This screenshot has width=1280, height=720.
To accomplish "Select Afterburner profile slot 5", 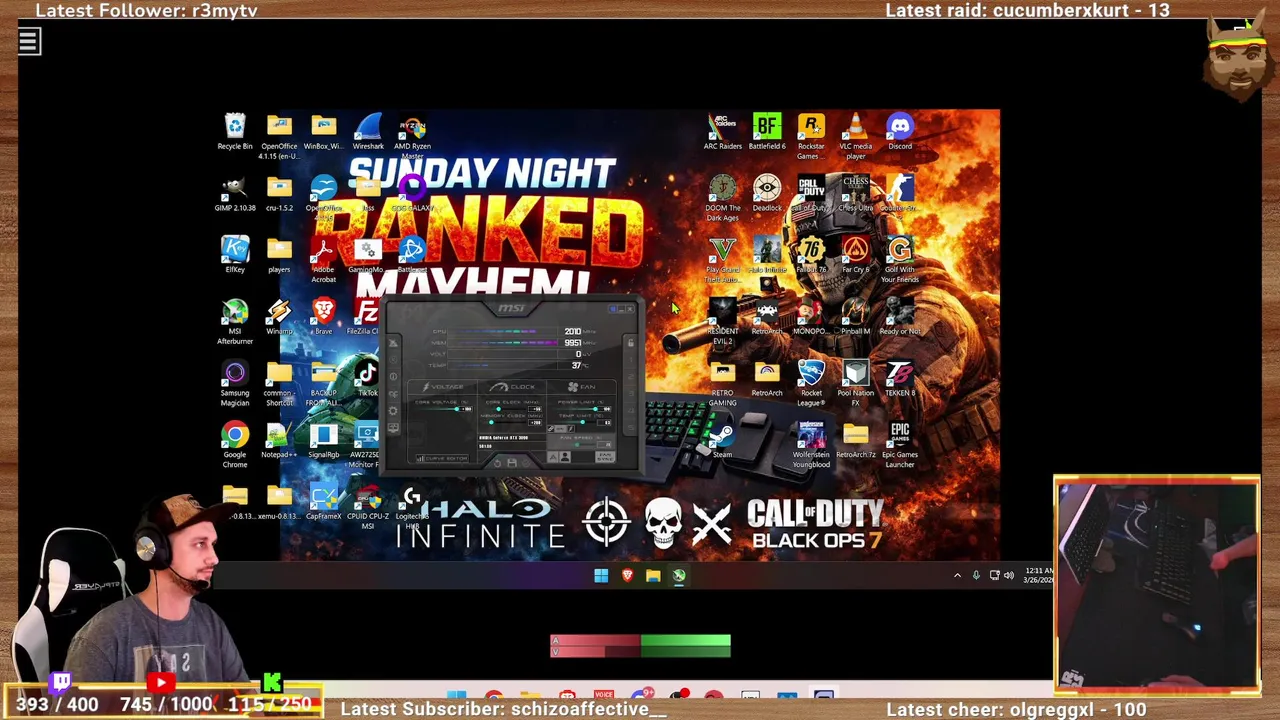I will (x=631, y=427).
